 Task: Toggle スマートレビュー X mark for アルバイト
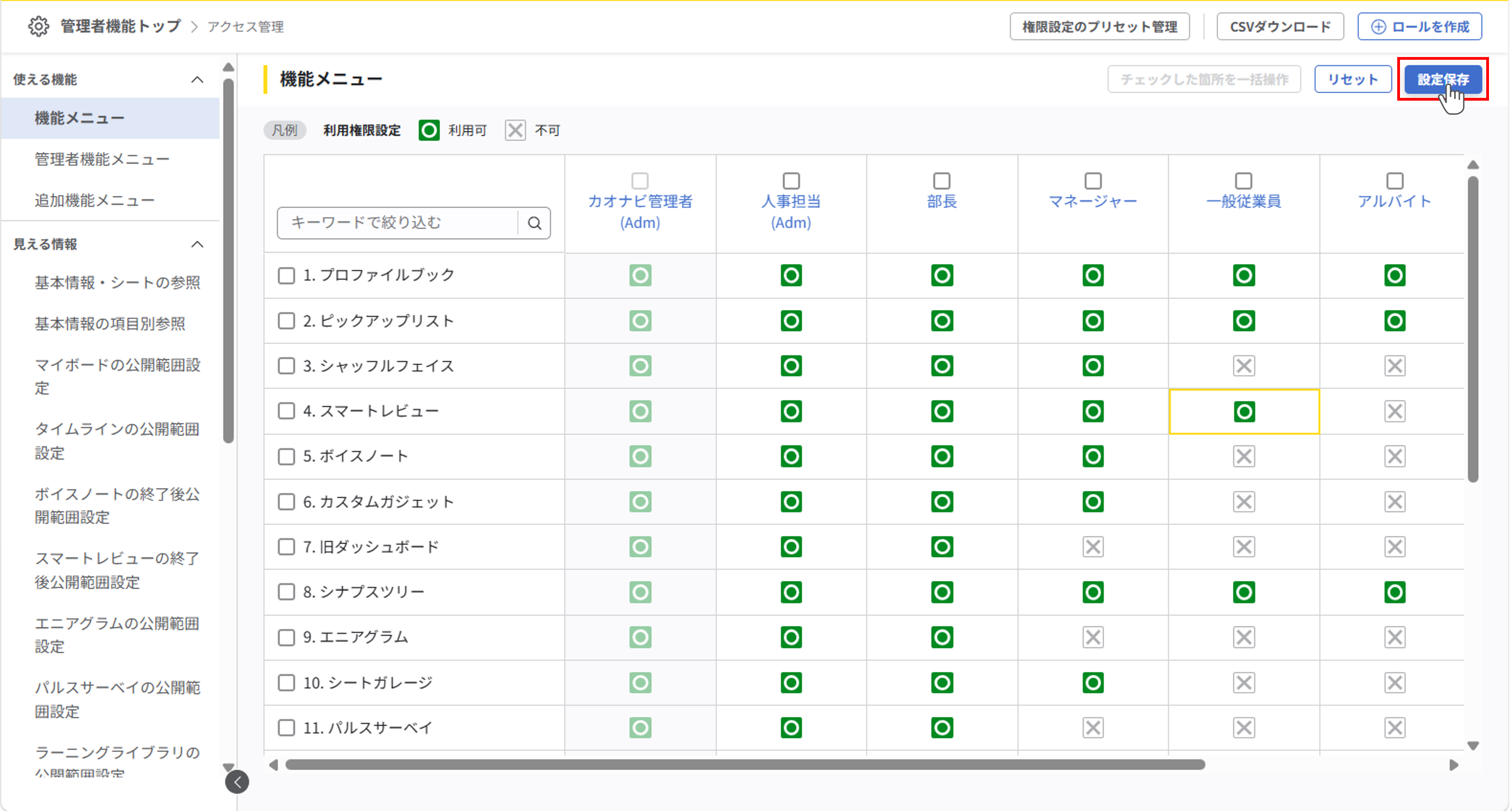click(x=1394, y=412)
